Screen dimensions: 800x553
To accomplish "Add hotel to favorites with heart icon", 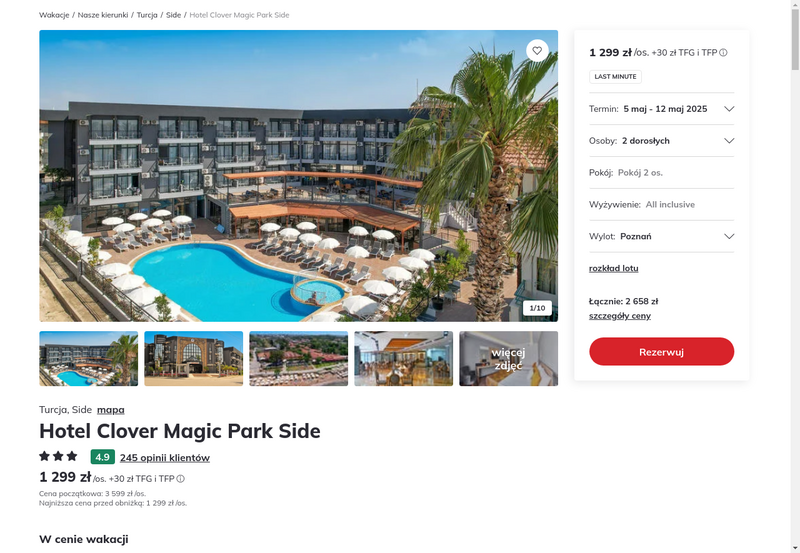I will pos(537,51).
